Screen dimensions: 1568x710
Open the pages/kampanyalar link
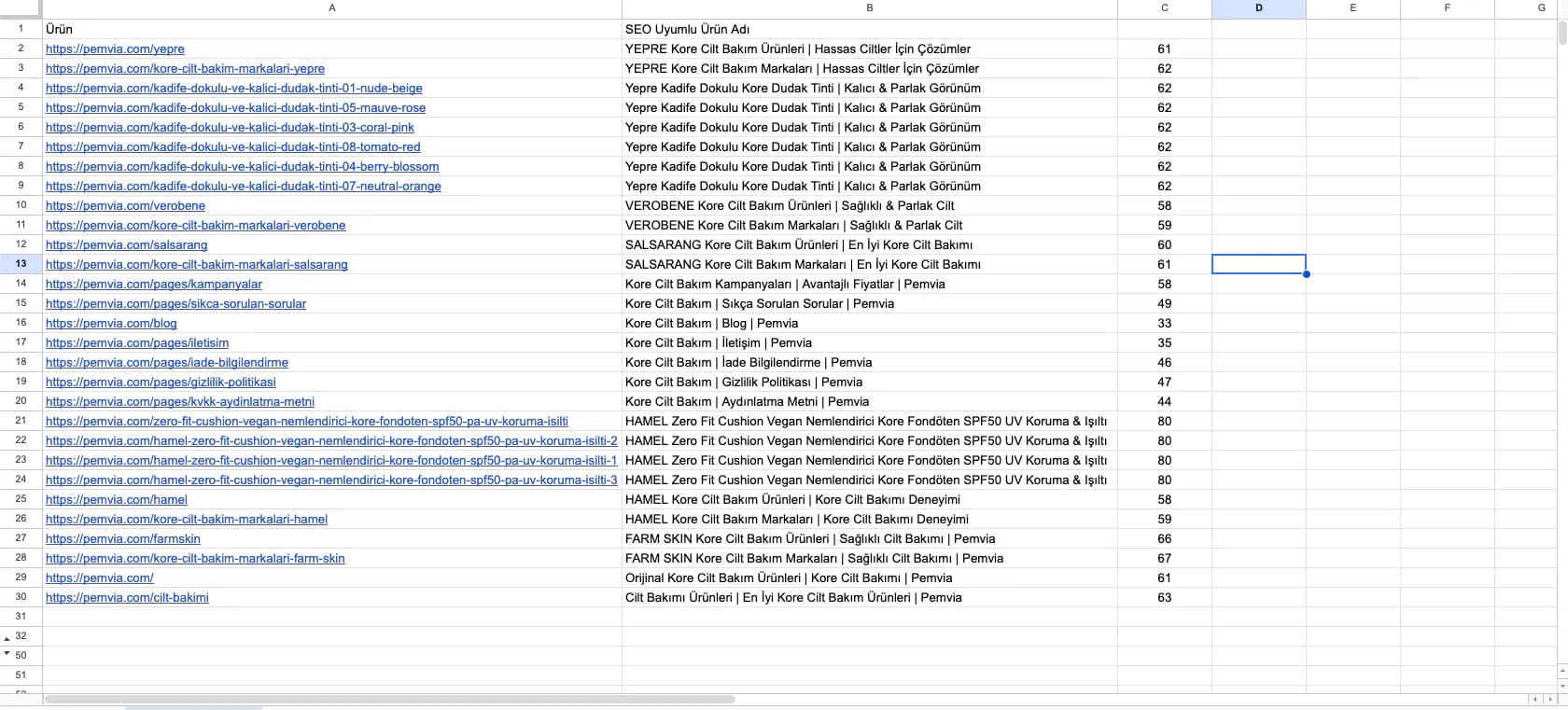154,284
